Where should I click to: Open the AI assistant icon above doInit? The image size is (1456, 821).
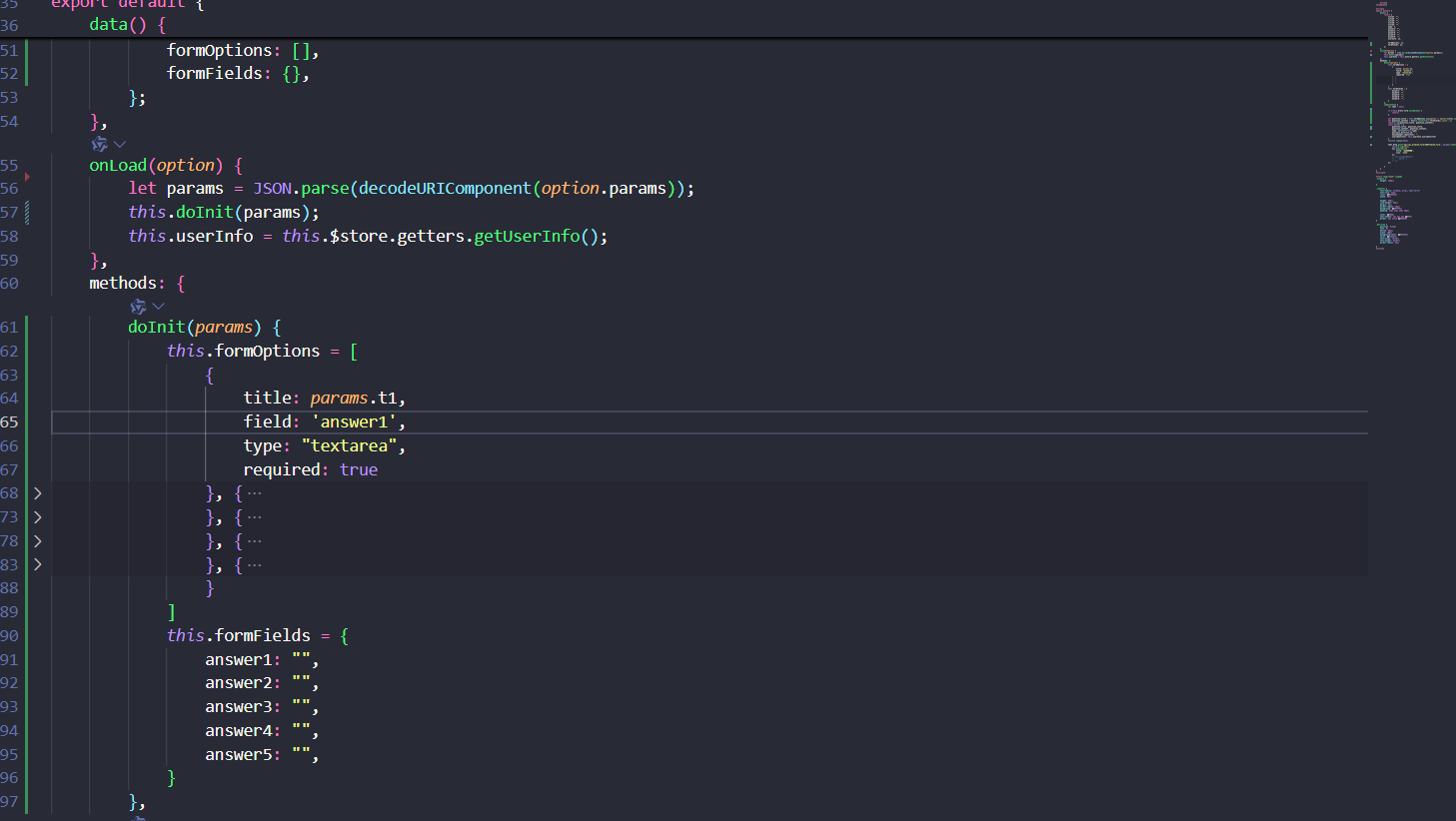pyautogui.click(x=138, y=307)
